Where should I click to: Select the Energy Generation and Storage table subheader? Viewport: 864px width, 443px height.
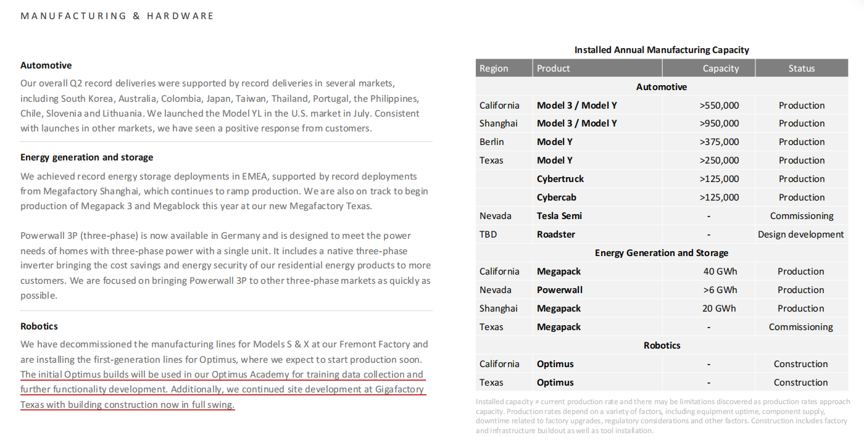[661, 253]
